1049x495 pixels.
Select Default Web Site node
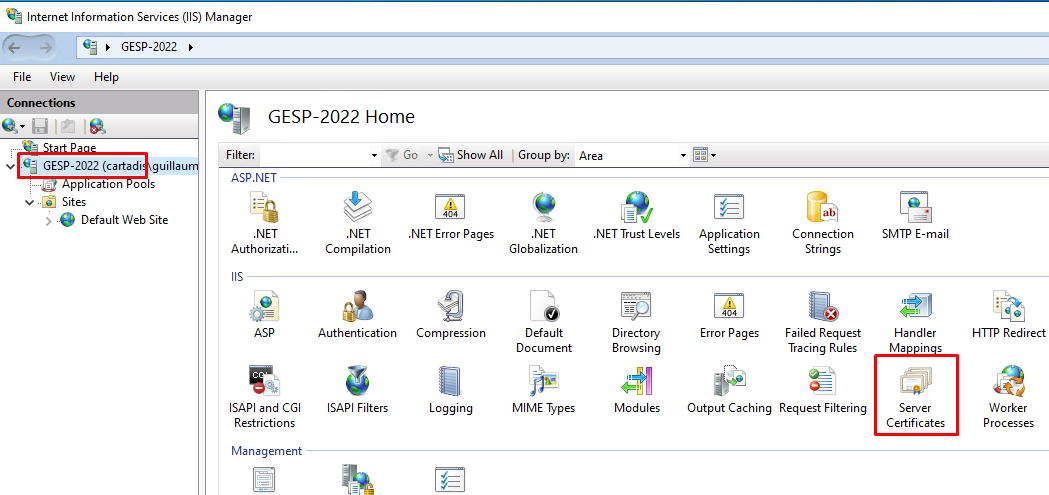(124, 219)
